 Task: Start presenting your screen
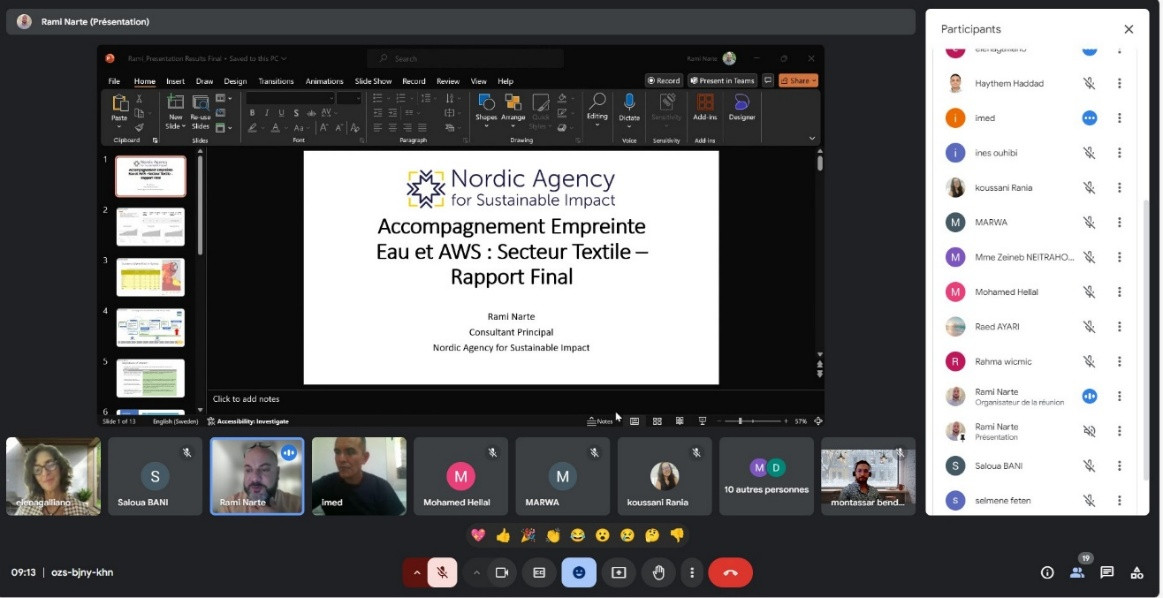coord(619,573)
